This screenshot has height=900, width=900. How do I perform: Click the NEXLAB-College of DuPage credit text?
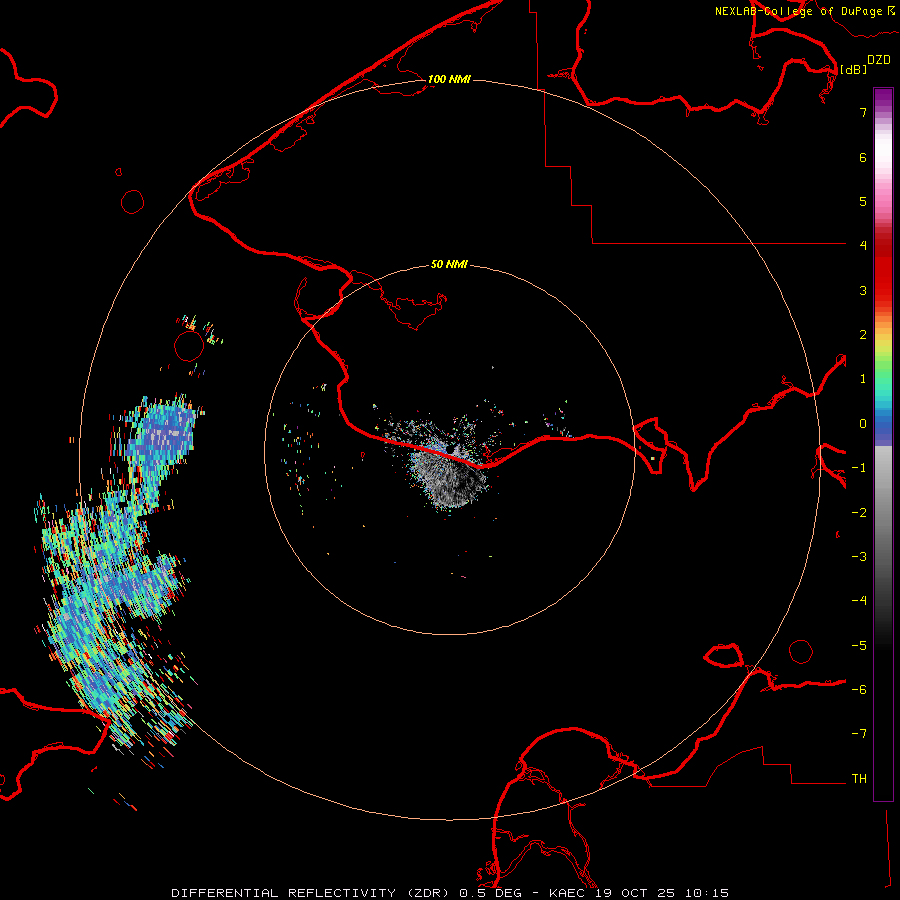[x=805, y=11]
